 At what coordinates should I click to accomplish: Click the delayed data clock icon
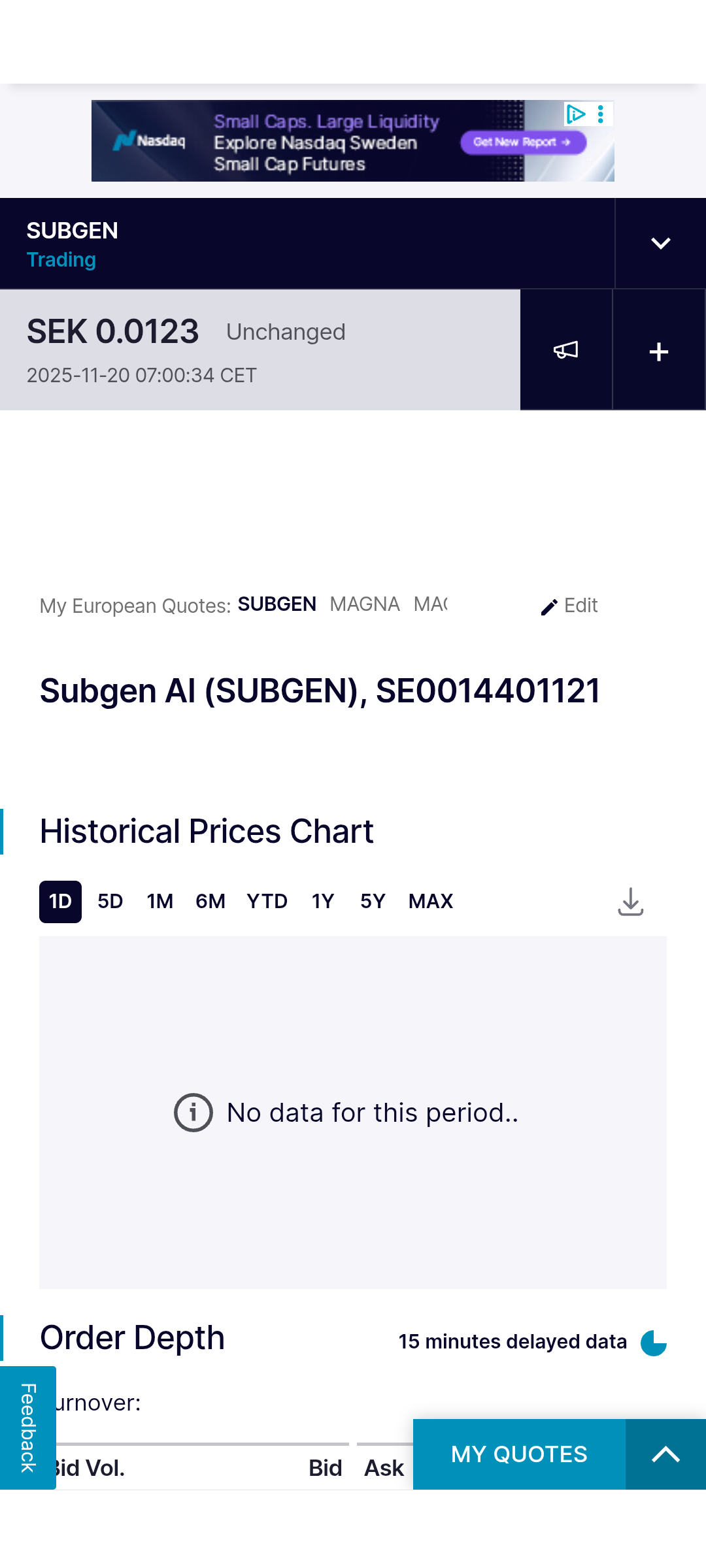point(654,1343)
